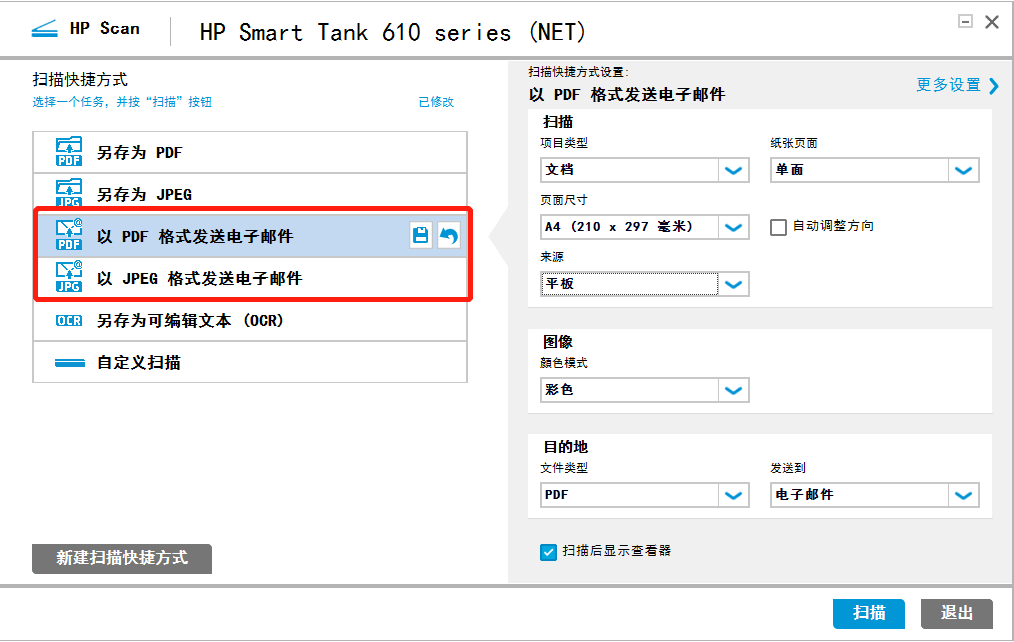Select the 另存为 PDF folder icon
The image size is (1014, 642).
click(x=69, y=152)
